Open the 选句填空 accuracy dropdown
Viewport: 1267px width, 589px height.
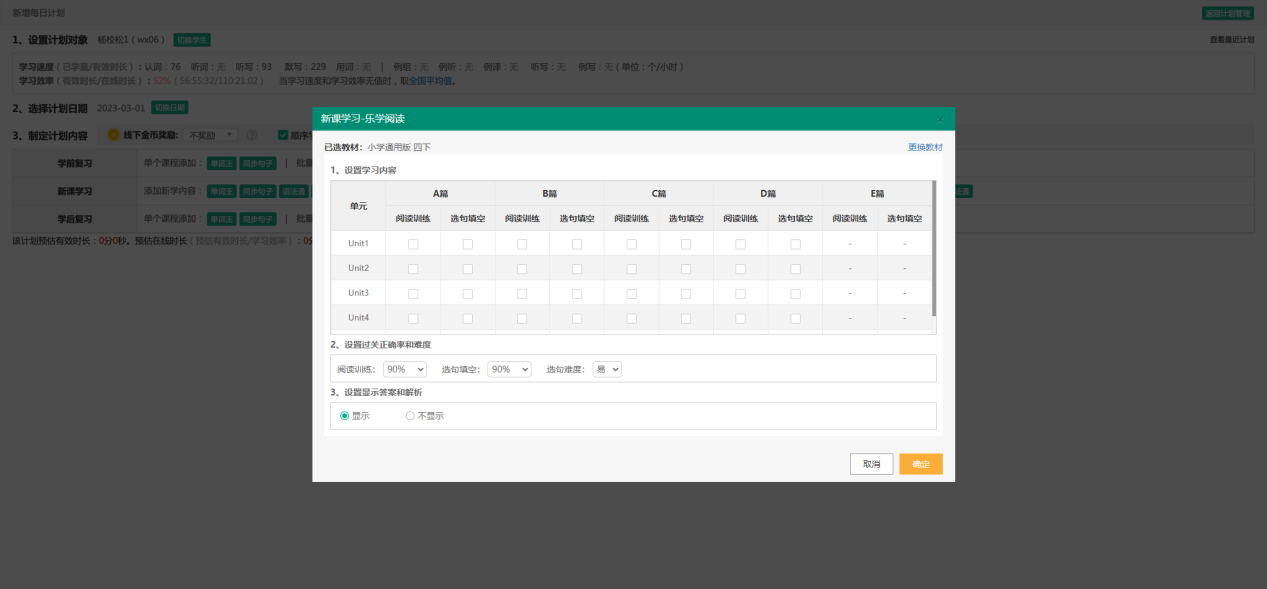pos(509,369)
